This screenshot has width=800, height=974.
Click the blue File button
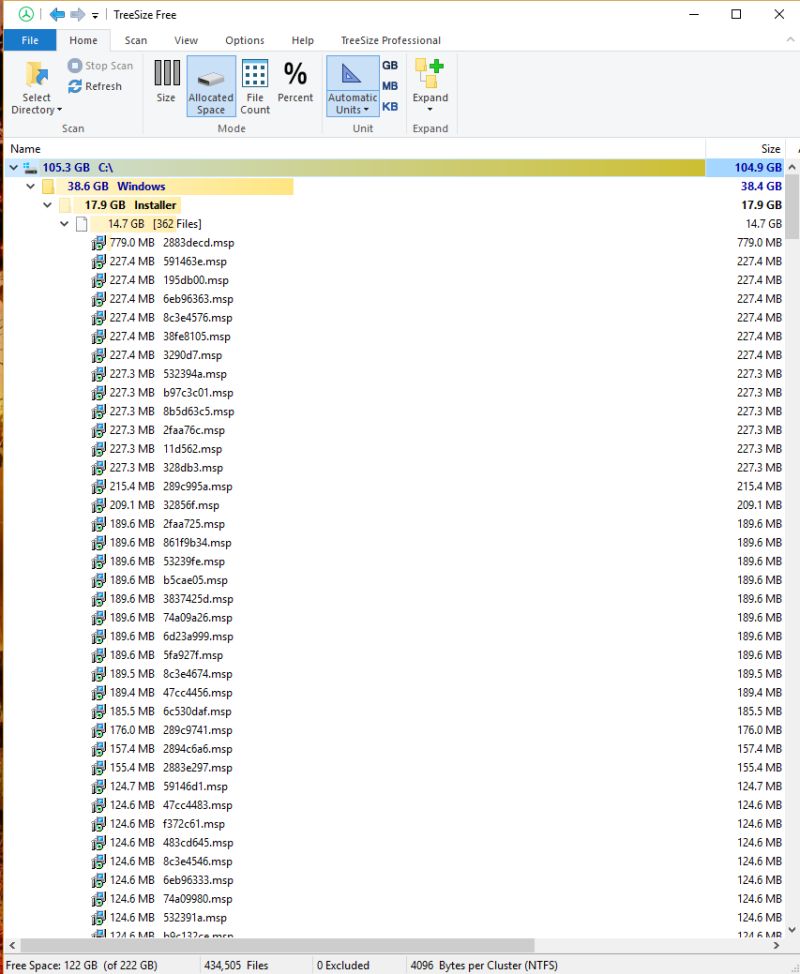click(30, 40)
